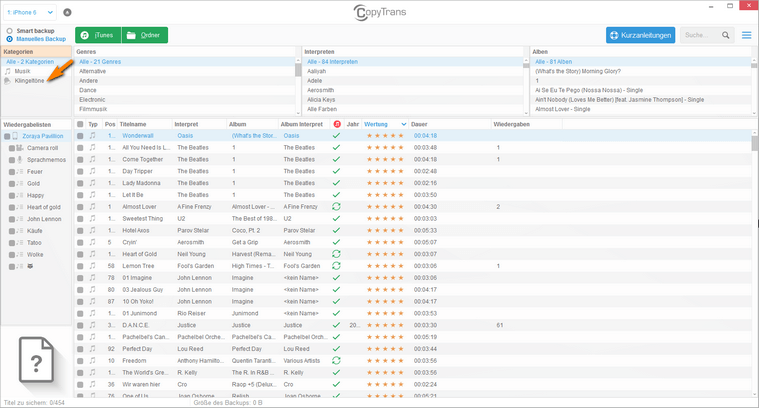The width and height of the screenshot is (759, 408).
Task: Choose Adele in the Interpreten list
Action: (x=314, y=80)
